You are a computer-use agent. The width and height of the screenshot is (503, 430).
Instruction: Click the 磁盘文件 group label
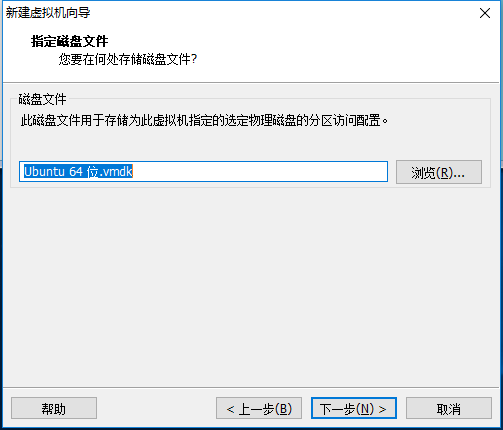click(42, 99)
